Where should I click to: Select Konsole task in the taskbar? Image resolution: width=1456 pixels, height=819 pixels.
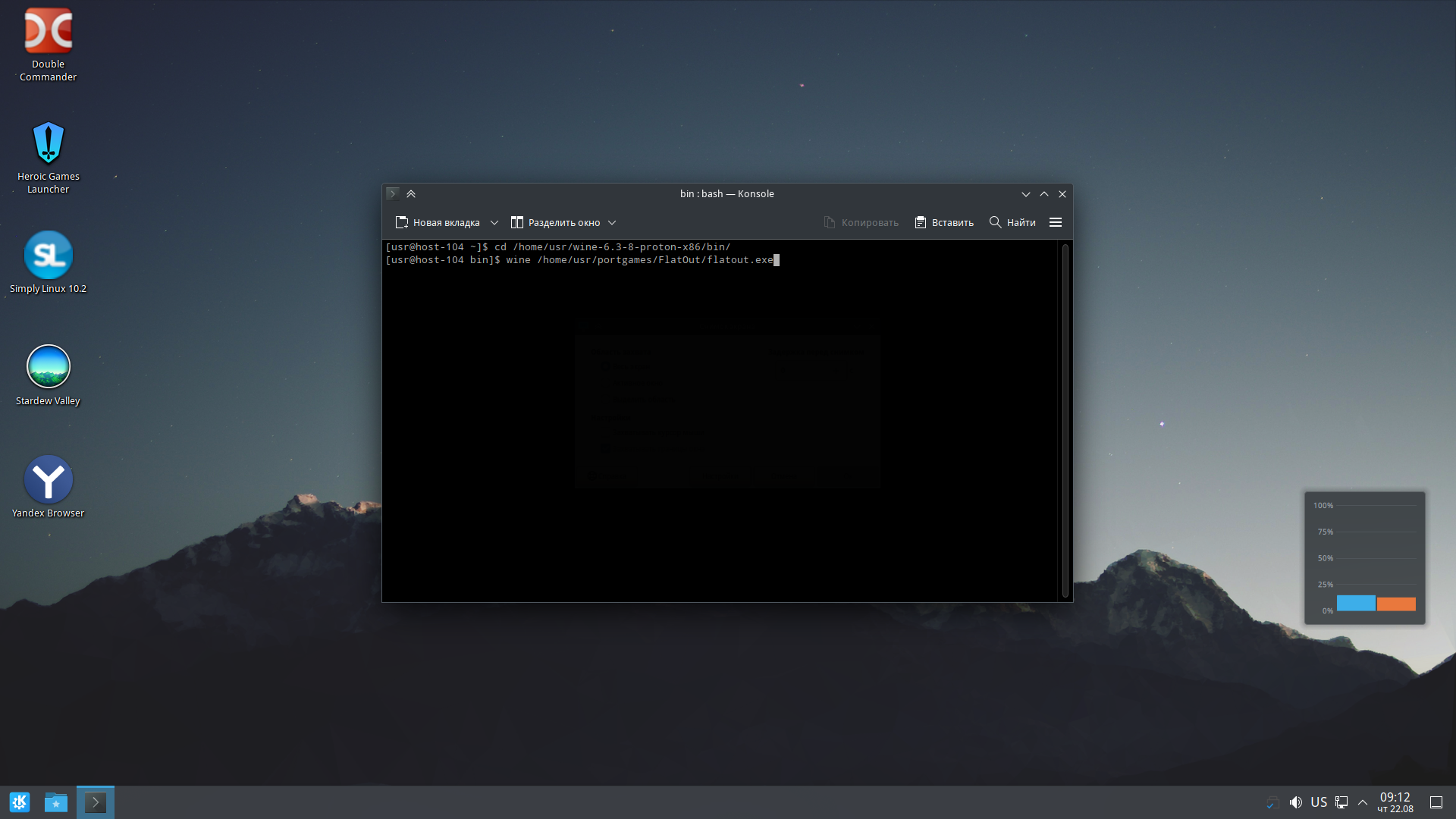tap(96, 802)
